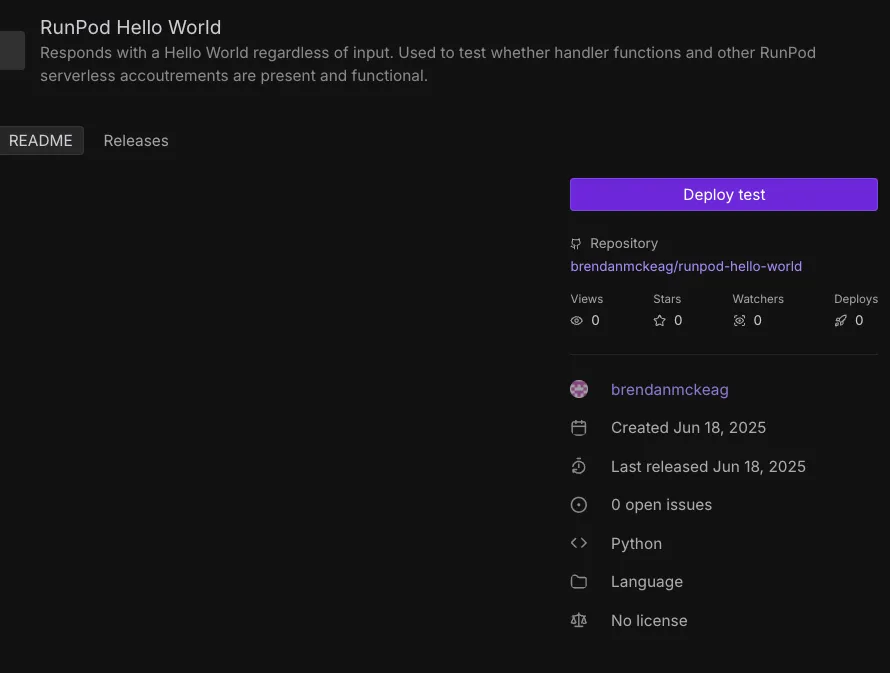Click the code brackets icon beside Python
The width and height of the screenshot is (890, 673).
pyautogui.click(x=578, y=543)
